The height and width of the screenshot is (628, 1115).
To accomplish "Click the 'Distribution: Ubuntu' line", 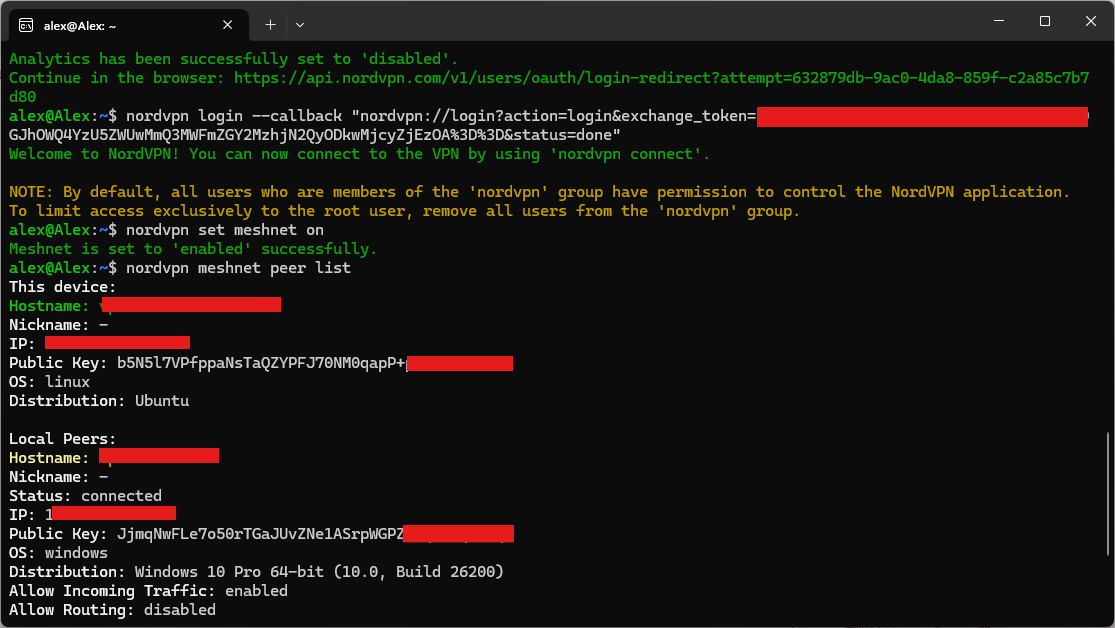I will [x=99, y=401].
